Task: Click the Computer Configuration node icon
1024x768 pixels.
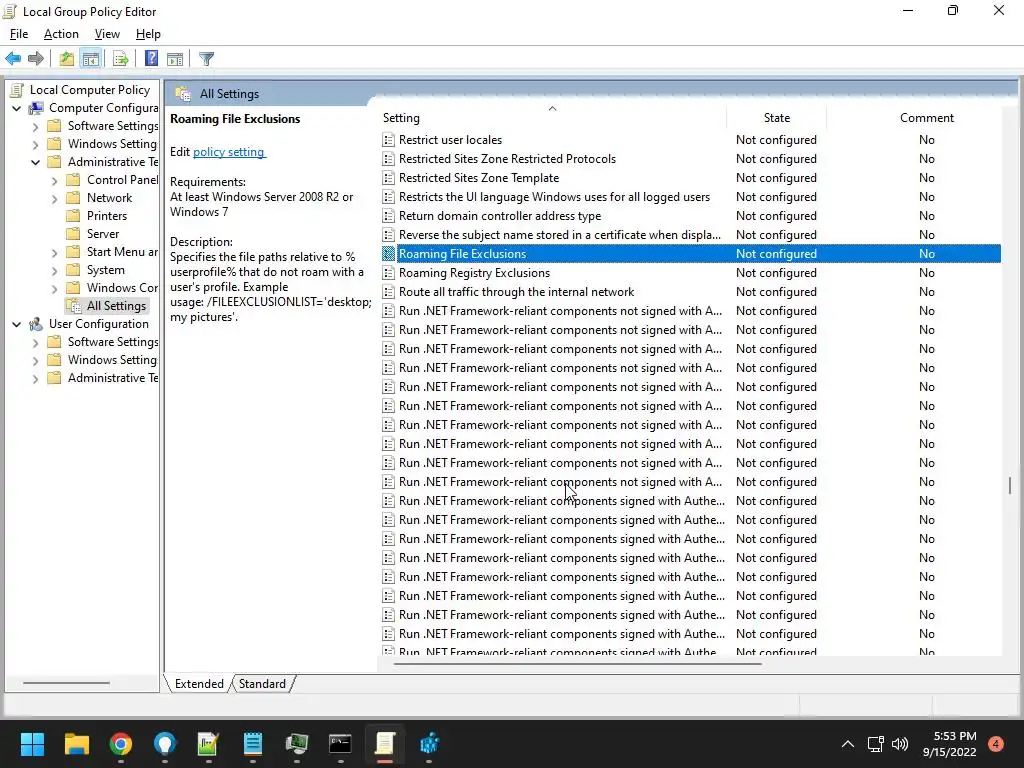Action: tap(37, 108)
